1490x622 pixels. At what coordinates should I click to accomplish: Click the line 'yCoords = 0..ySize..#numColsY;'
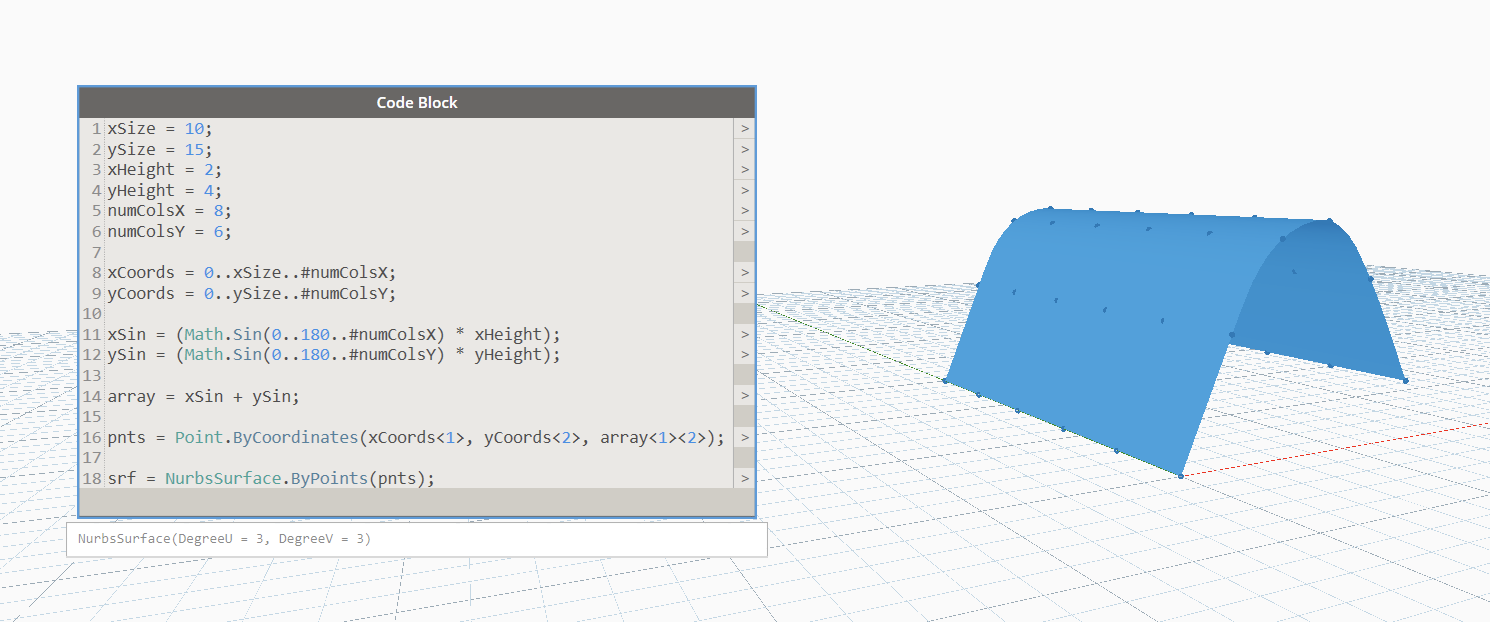[252, 293]
